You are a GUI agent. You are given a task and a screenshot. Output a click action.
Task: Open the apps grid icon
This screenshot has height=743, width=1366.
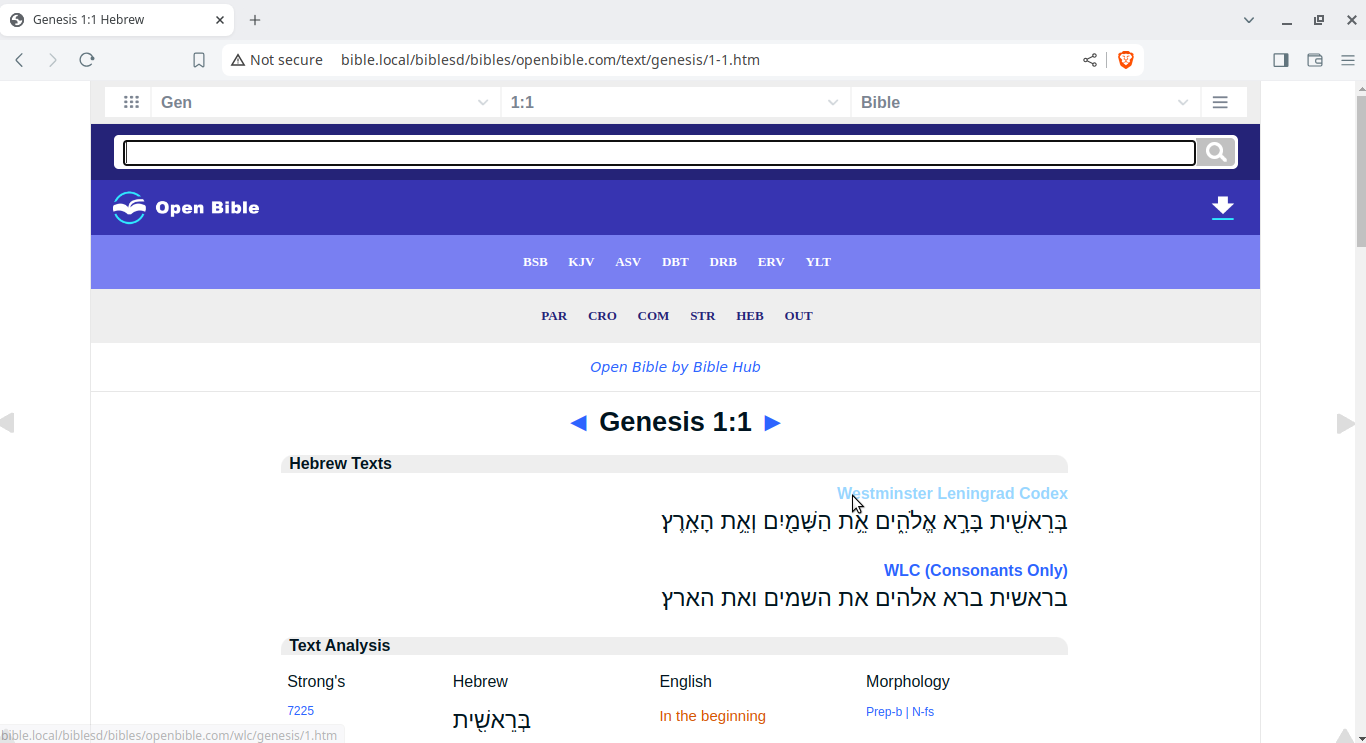tap(130, 102)
